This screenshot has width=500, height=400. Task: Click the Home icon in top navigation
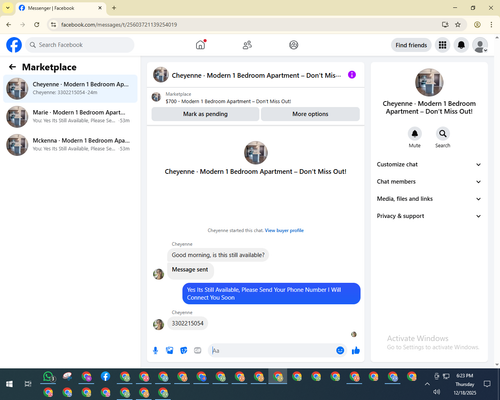pos(200,45)
